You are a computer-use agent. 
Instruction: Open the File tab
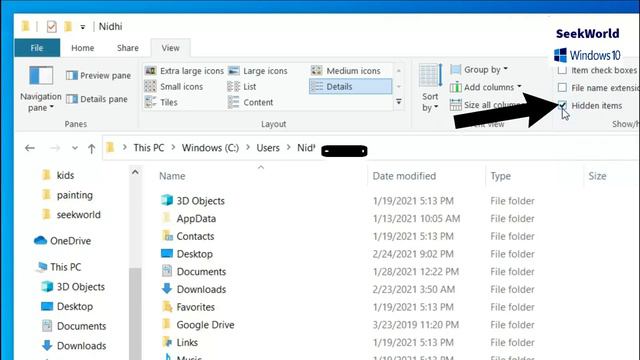point(37,48)
